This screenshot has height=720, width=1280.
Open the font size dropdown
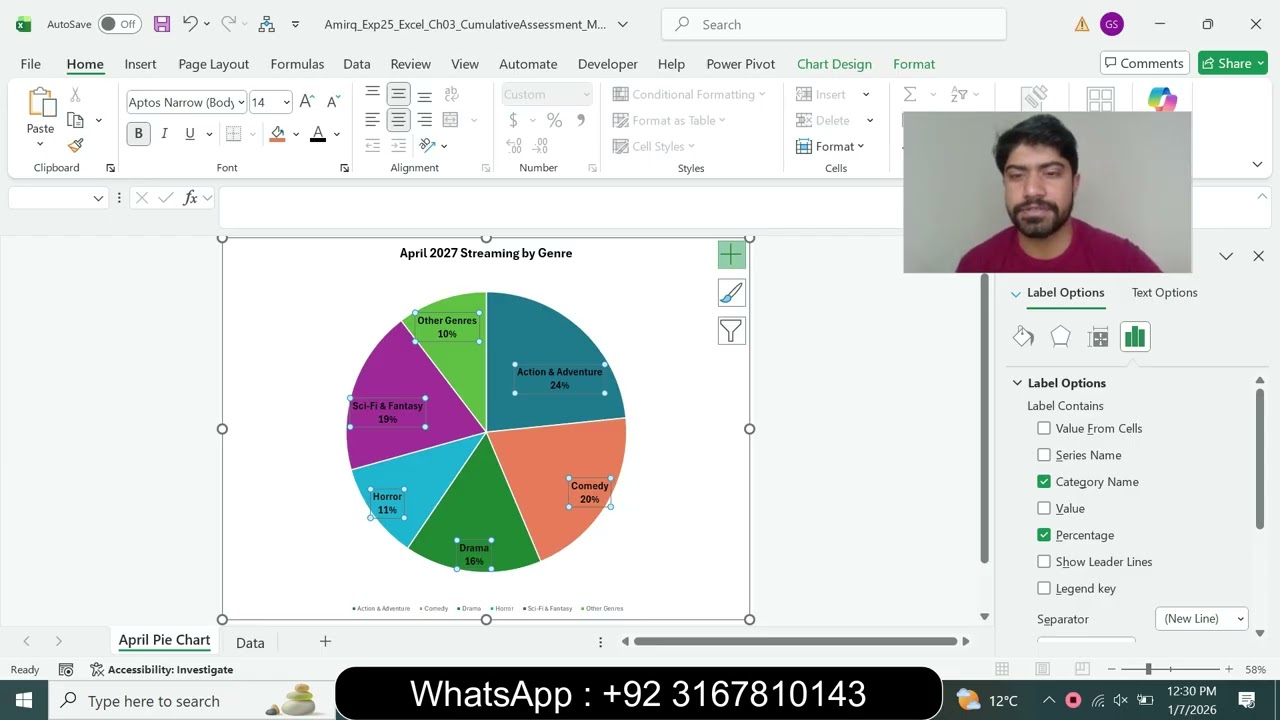[286, 102]
